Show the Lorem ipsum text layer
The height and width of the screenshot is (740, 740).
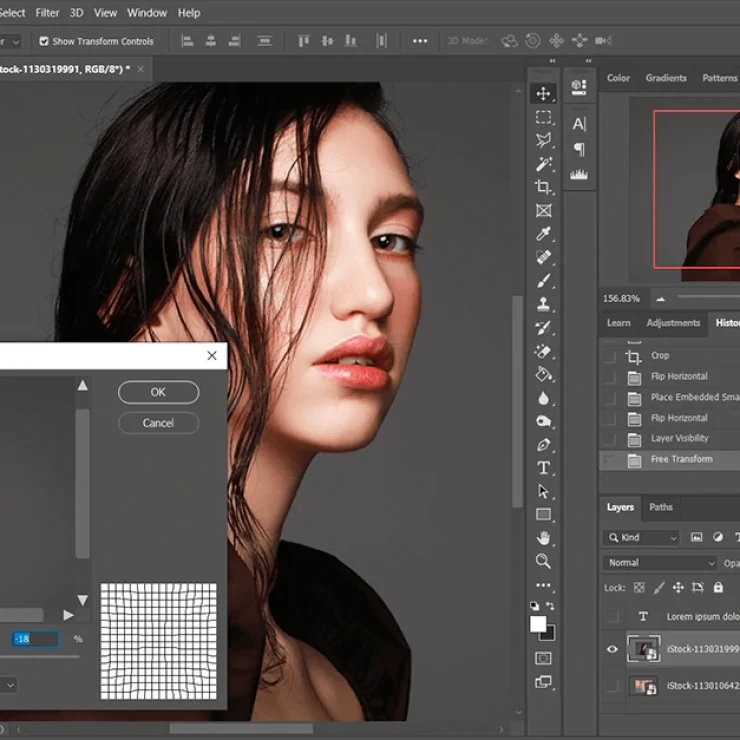(612, 616)
